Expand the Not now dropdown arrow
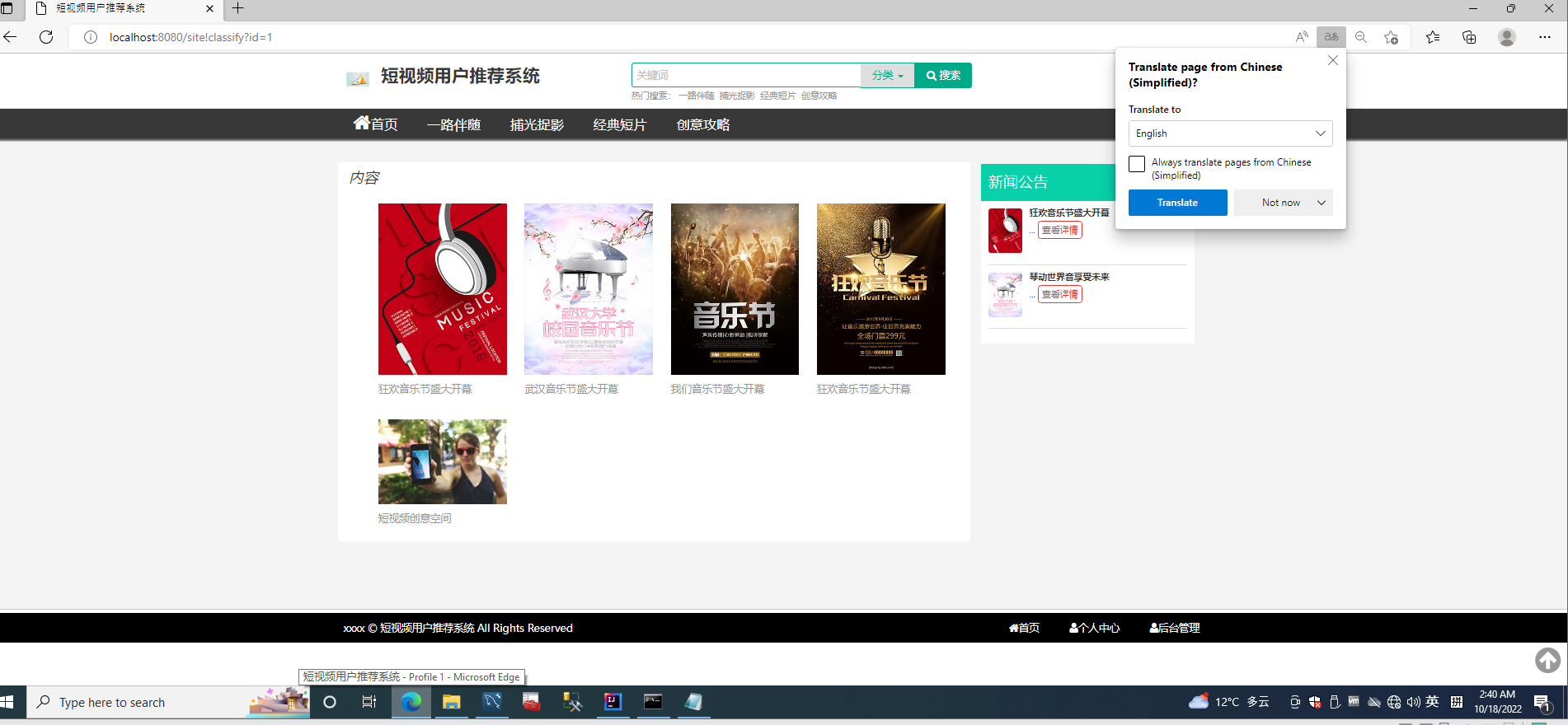 [1322, 203]
